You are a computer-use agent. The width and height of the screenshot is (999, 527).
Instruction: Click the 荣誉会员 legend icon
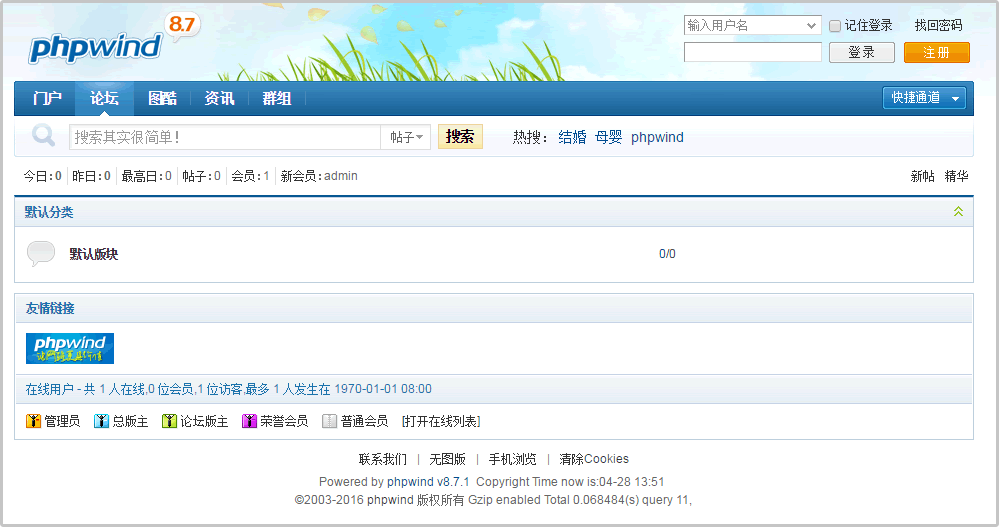click(x=249, y=421)
